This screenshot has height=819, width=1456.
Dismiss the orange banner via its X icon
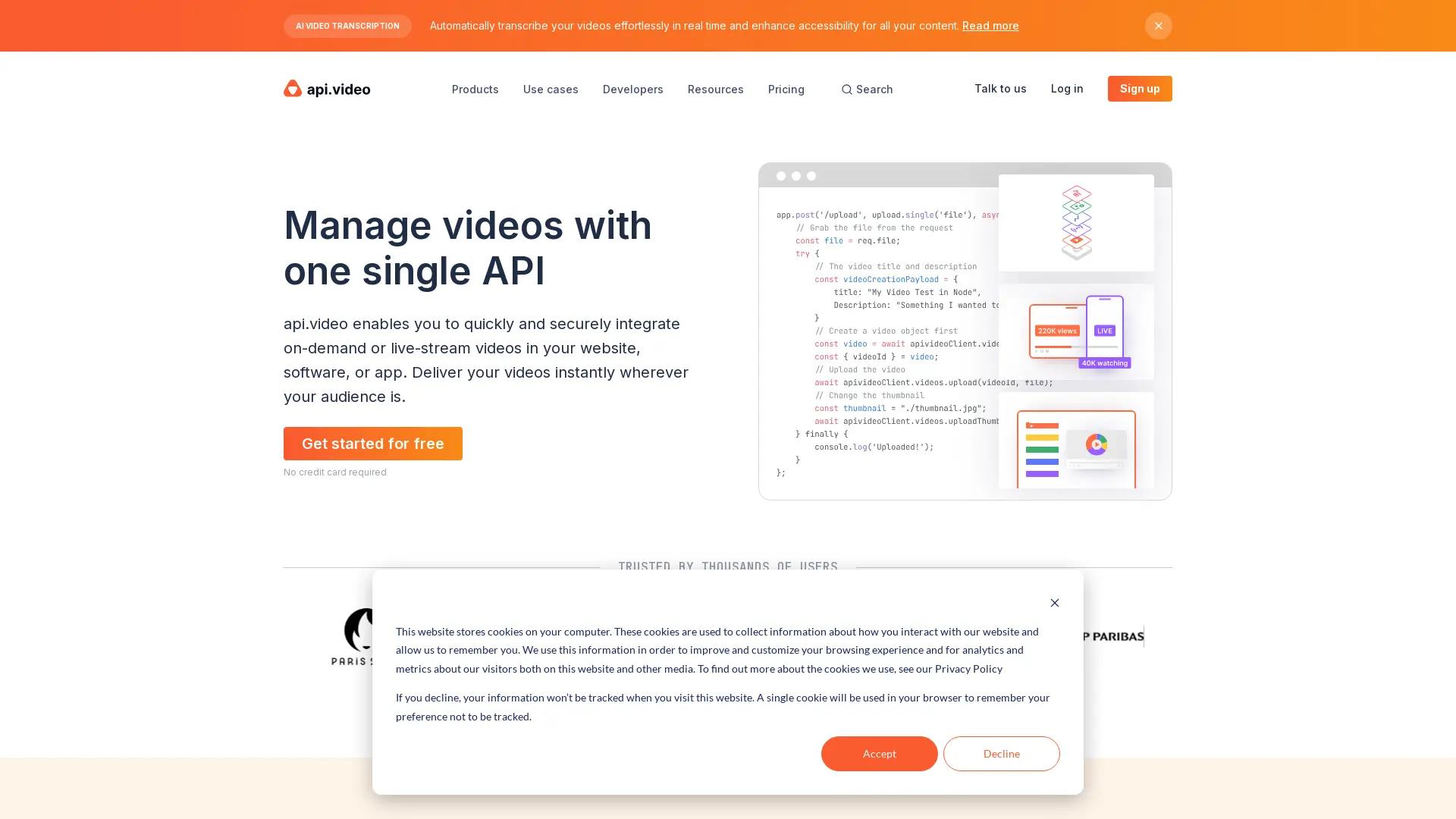click(1158, 26)
